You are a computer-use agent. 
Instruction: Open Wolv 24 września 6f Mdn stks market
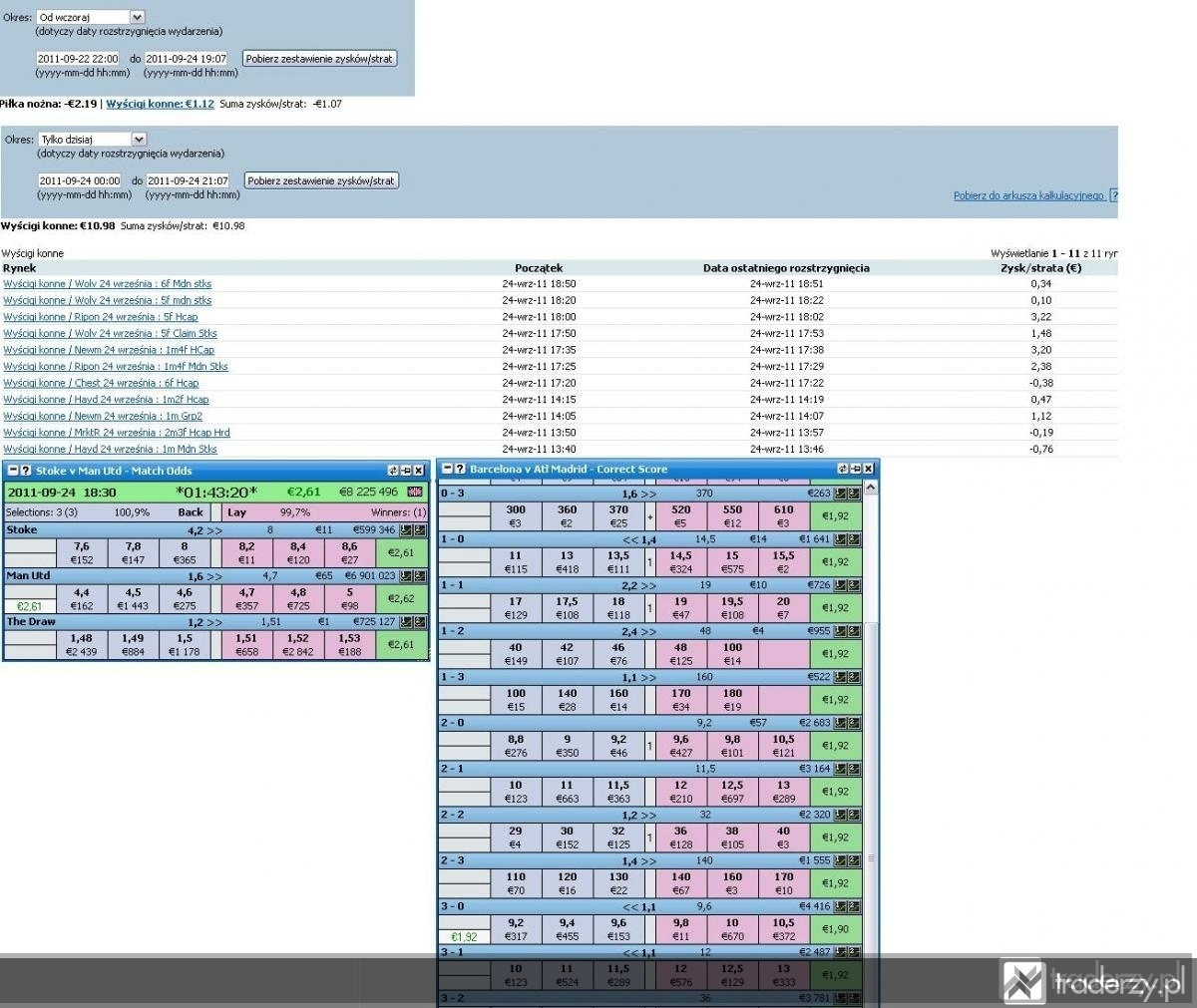[108, 284]
